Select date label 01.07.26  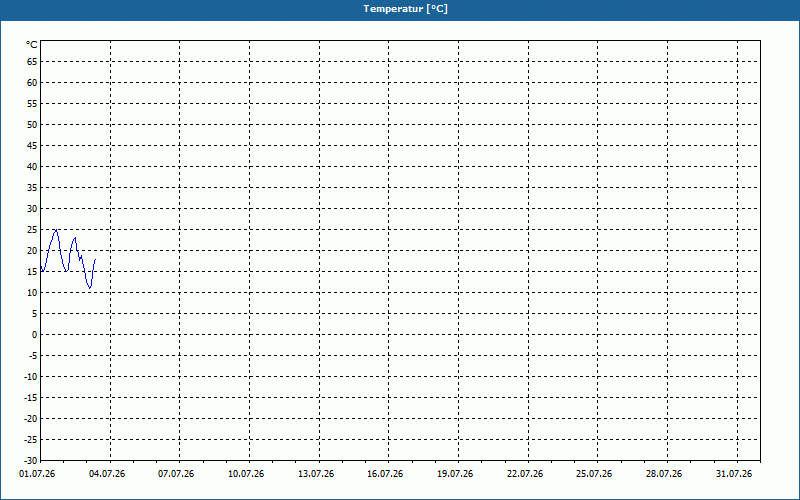pyautogui.click(x=37, y=474)
